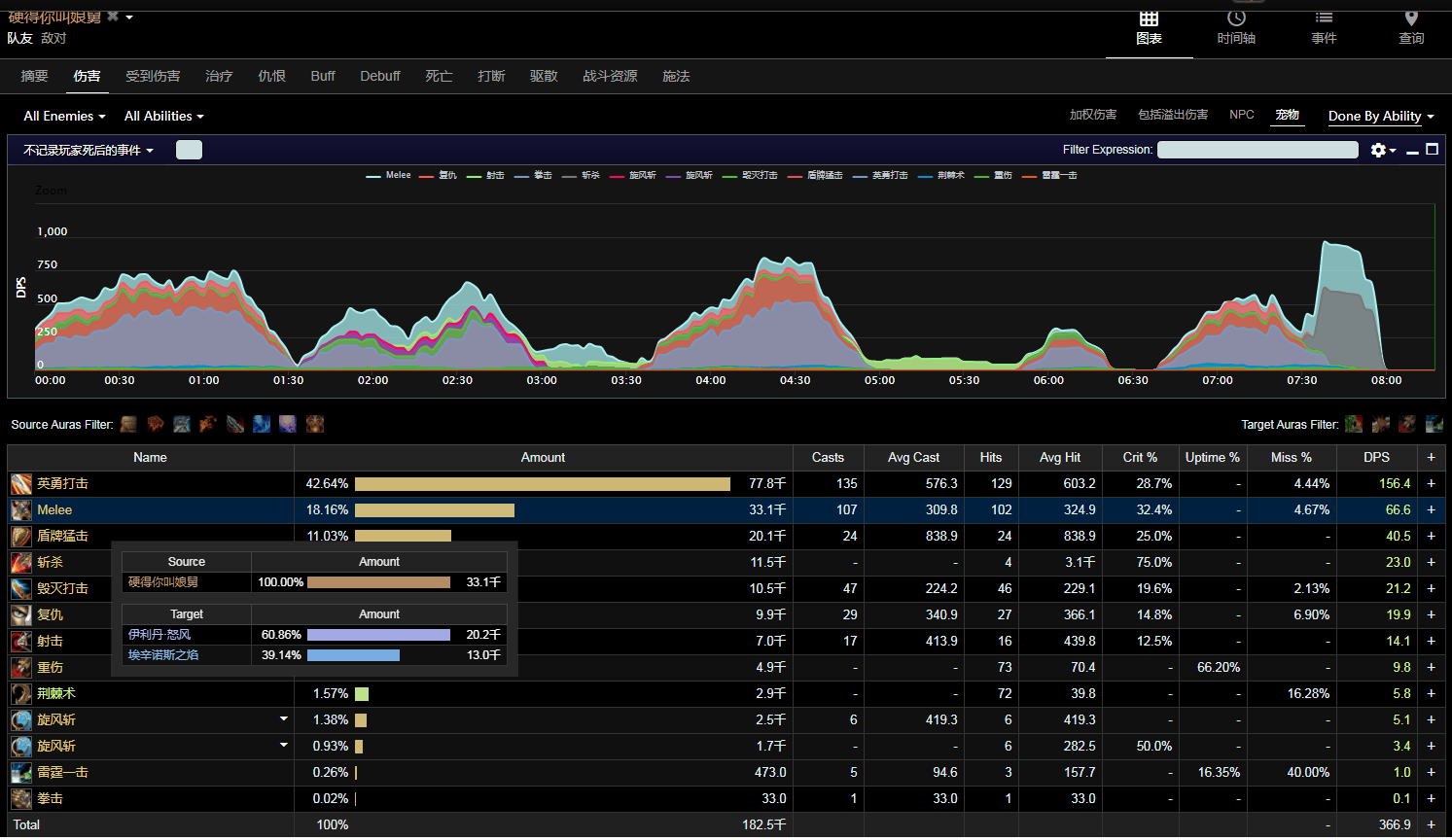Click the plus icon in Total row
This screenshot has width=1452, height=840.
point(1431,824)
